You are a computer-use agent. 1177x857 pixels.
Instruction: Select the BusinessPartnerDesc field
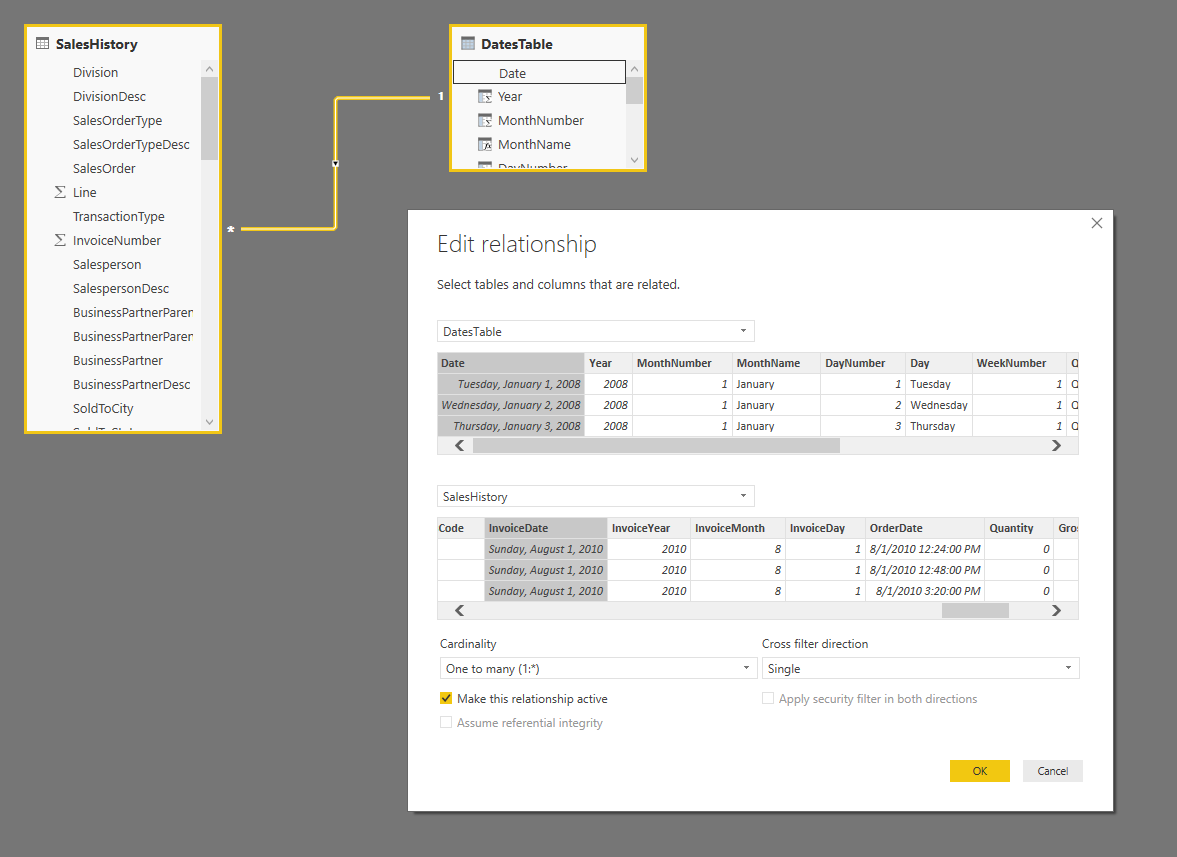tap(131, 384)
